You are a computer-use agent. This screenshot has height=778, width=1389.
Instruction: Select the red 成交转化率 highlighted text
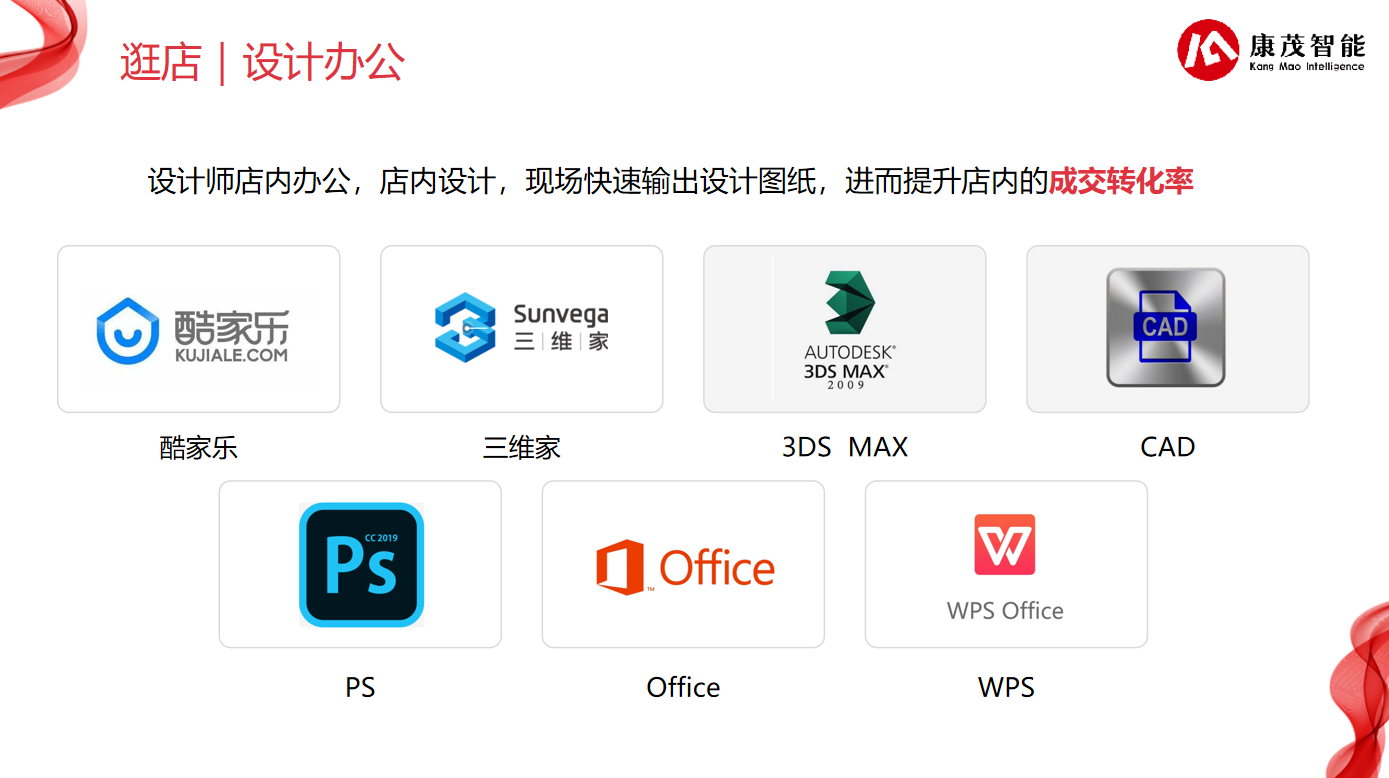pyautogui.click(x=1121, y=182)
